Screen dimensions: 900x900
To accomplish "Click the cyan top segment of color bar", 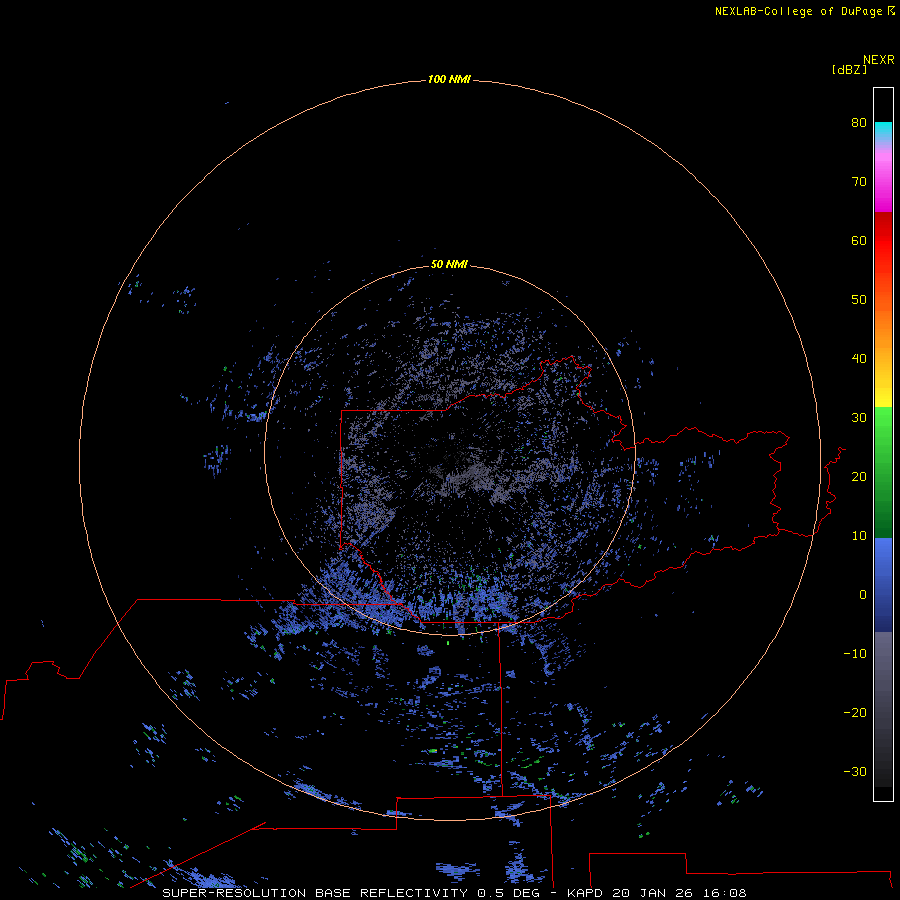I will (x=883, y=129).
